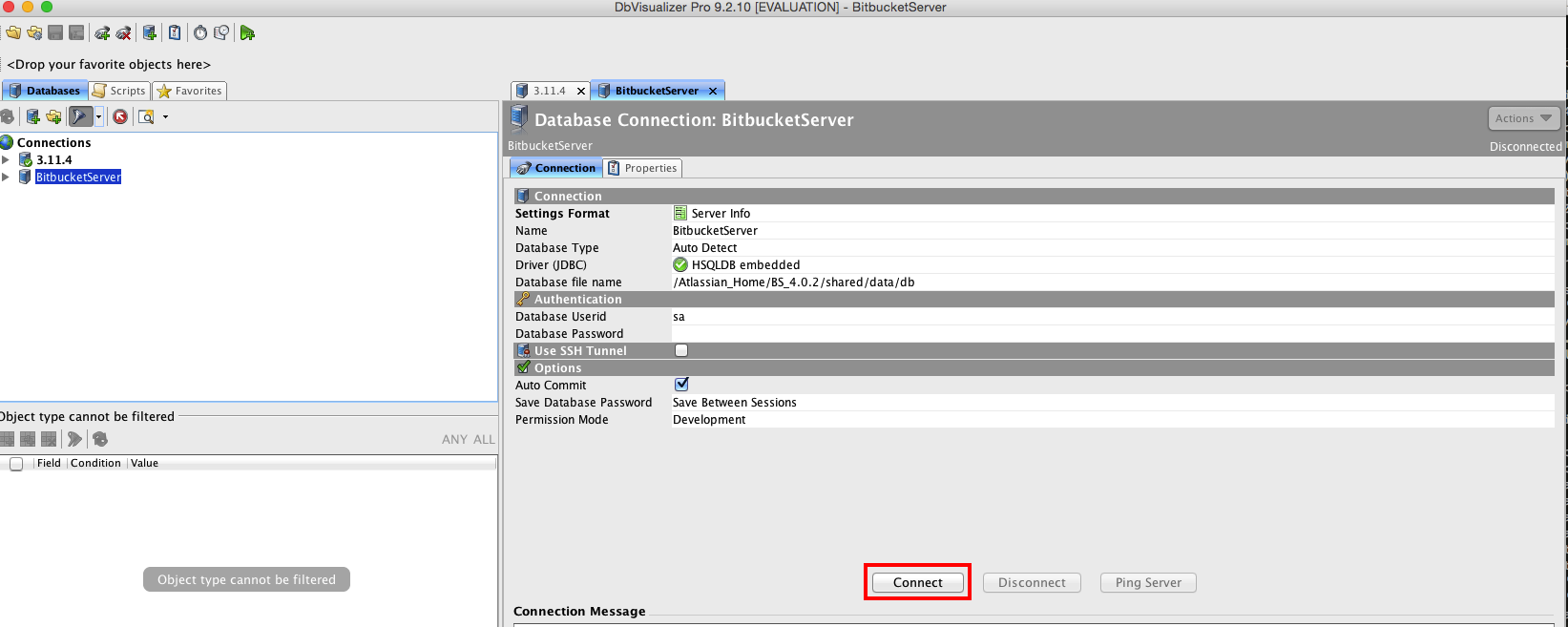The image size is (1568, 627).
Task: Select 3.11.4 in the connections tree
Action: point(54,159)
